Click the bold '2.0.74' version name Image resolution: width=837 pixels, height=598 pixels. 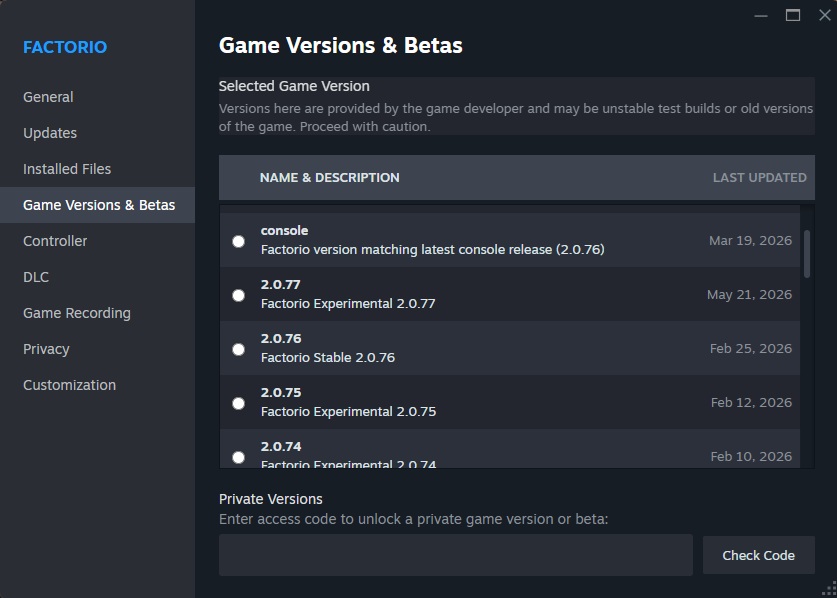tap(281, 446)
